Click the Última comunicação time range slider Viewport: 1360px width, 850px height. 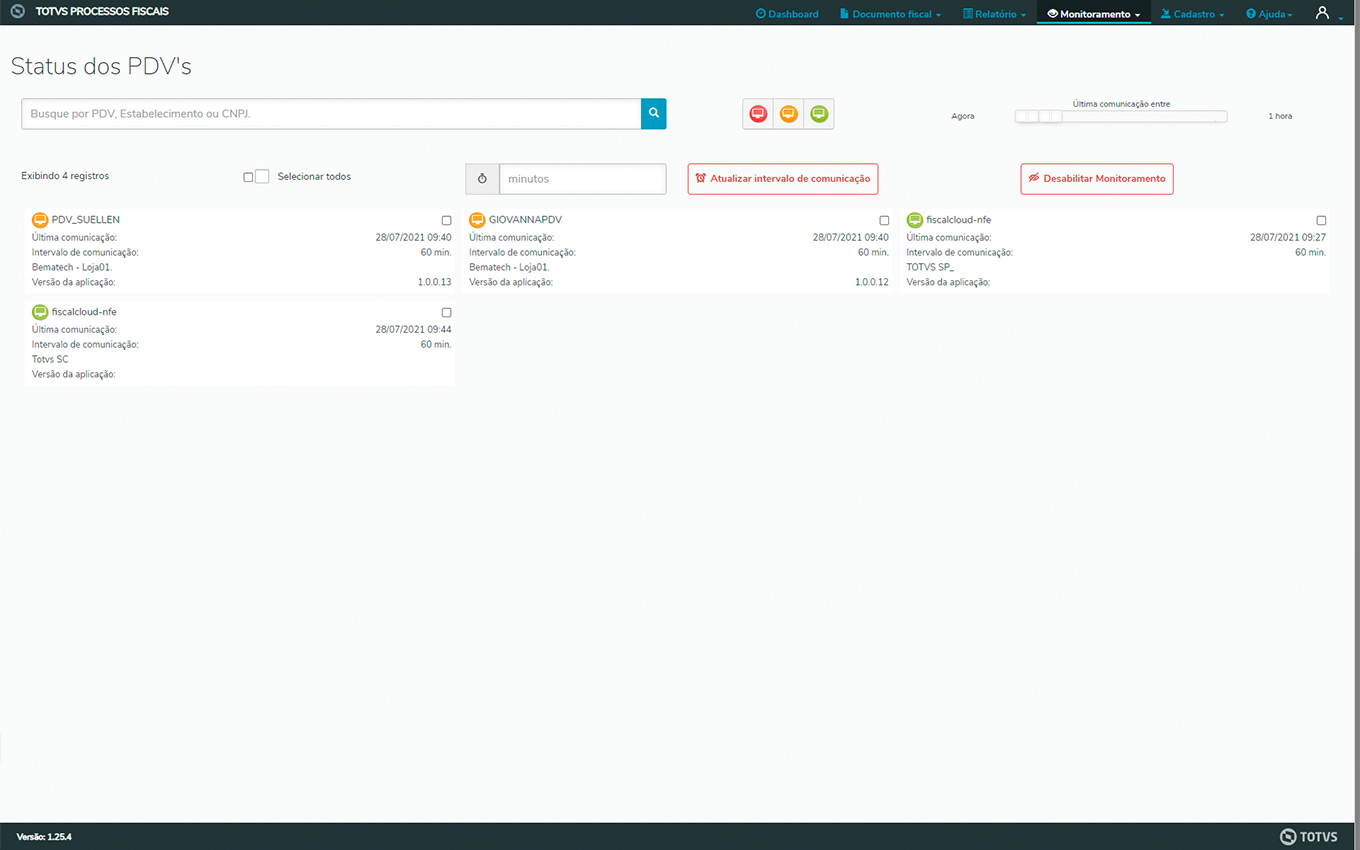click(x=1120, y=117)
